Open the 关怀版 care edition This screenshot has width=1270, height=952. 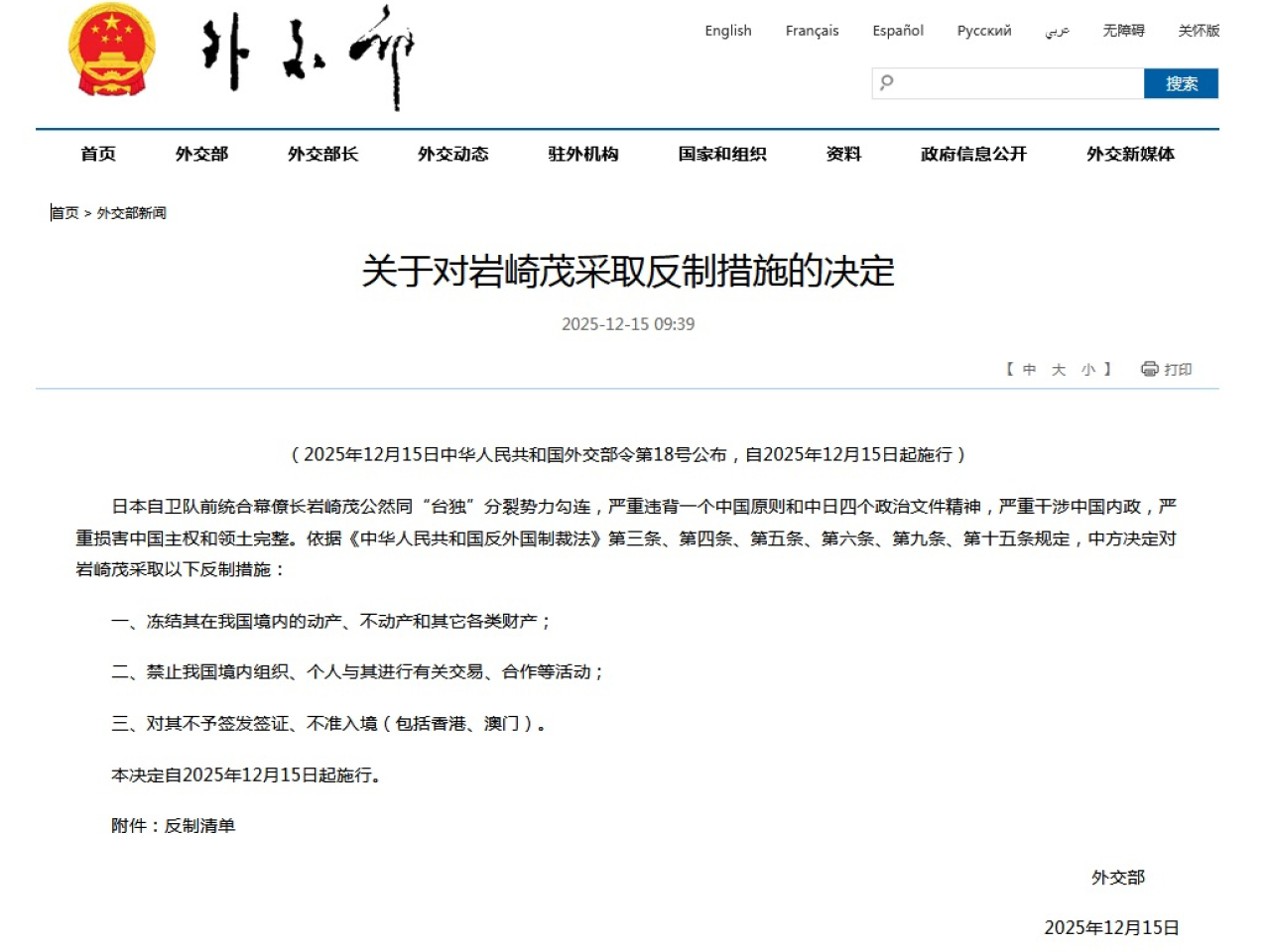1199,31
